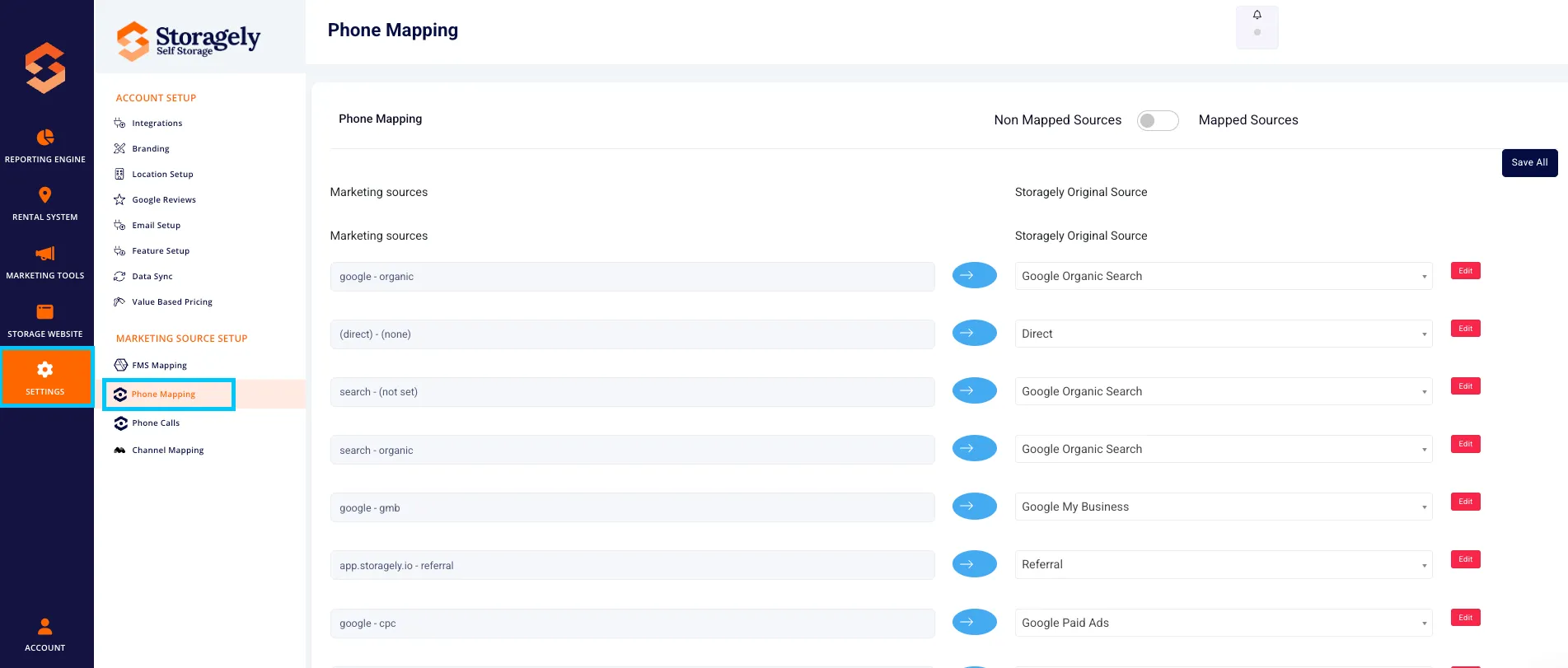Open Email Setup menu item
Image resolution: width=1568 pixels, height=668 pixels.
(157, 225)
